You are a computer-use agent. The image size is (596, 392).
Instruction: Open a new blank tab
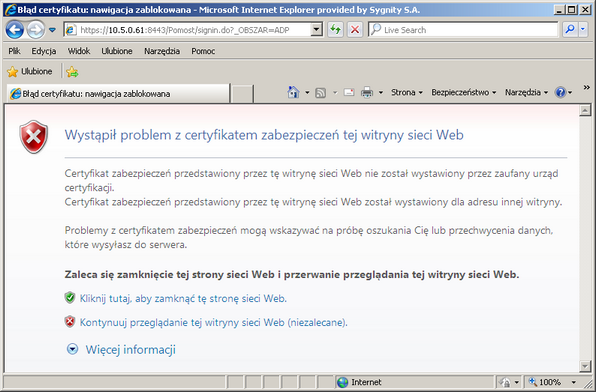[242, 94]
